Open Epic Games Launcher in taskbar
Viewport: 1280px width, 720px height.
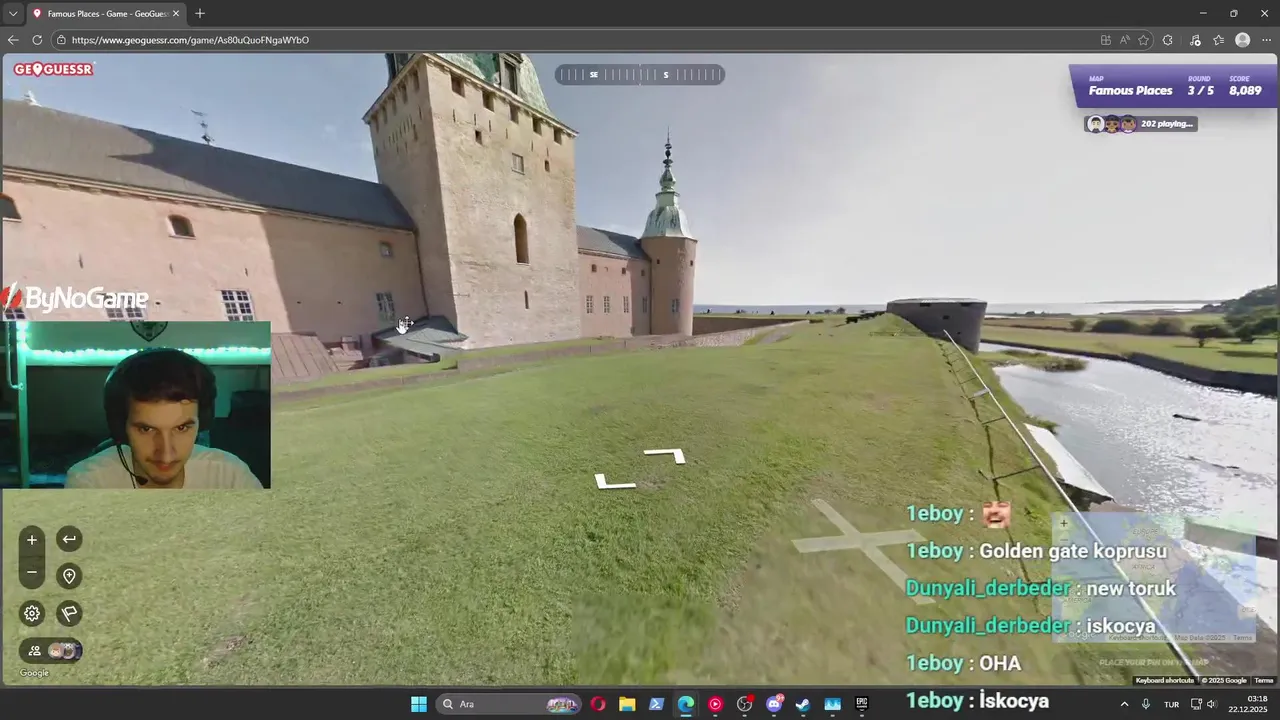862,704
